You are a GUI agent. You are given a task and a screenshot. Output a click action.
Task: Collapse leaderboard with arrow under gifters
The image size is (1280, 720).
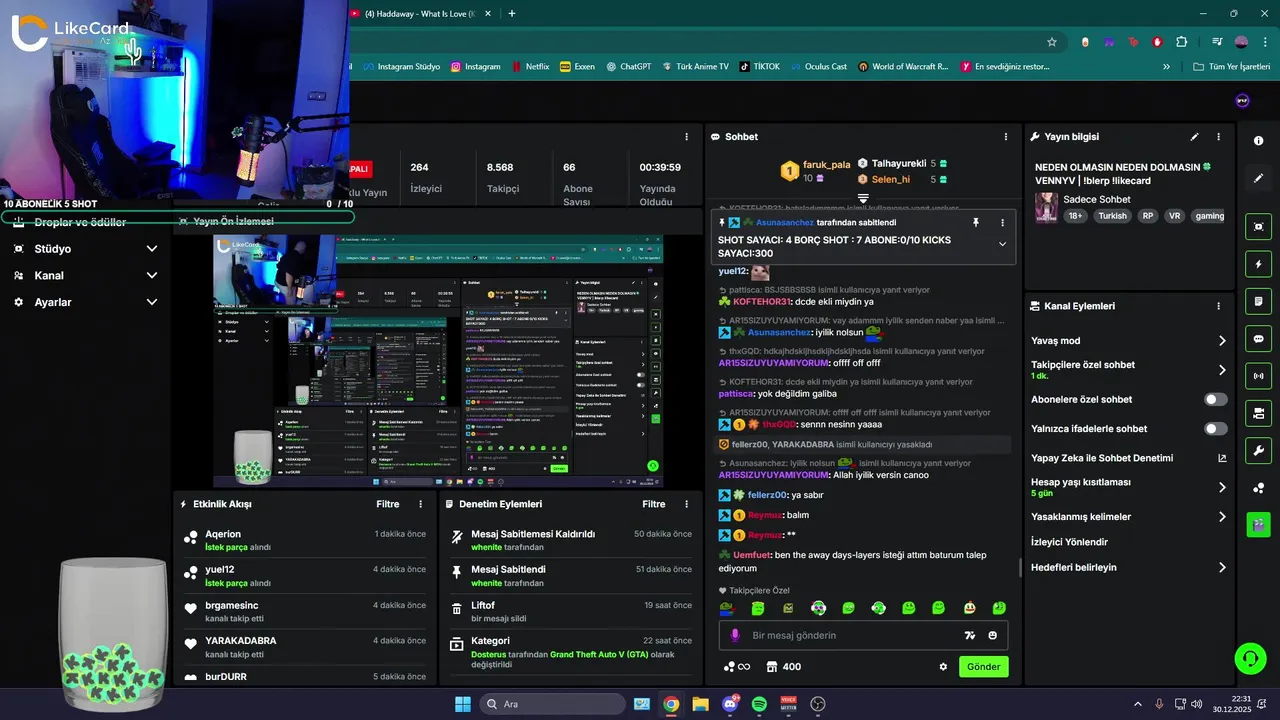point(863,198)
